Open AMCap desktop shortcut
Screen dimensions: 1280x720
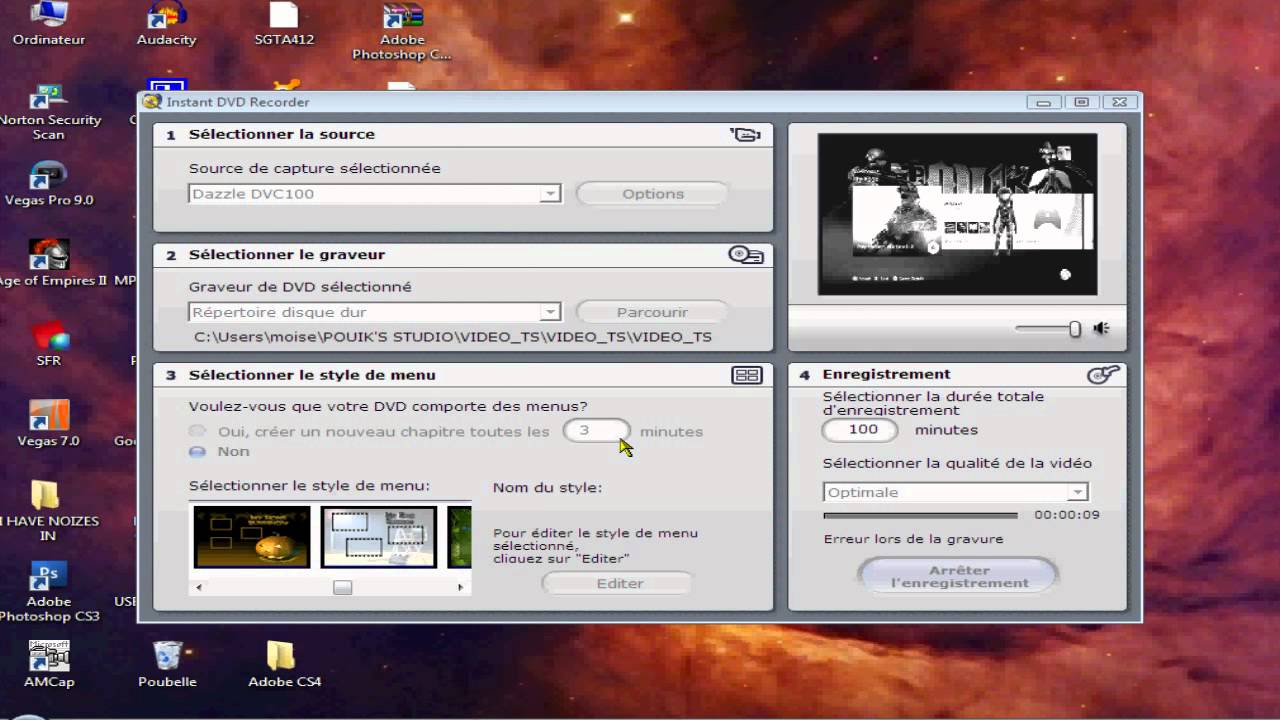[x=49, y=665]
